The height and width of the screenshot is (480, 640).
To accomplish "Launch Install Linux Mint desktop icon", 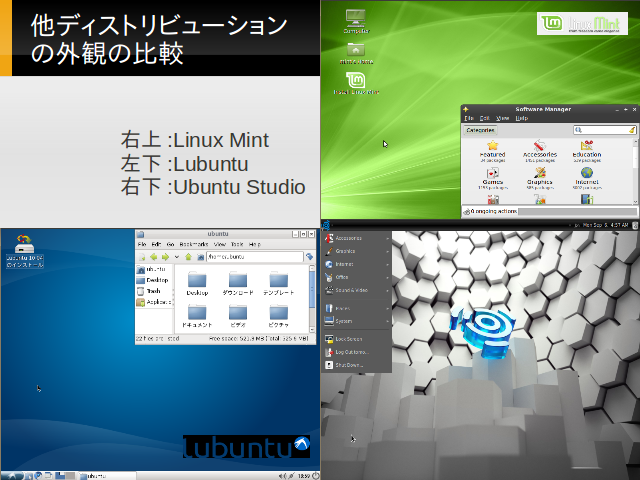I will 356,83.
